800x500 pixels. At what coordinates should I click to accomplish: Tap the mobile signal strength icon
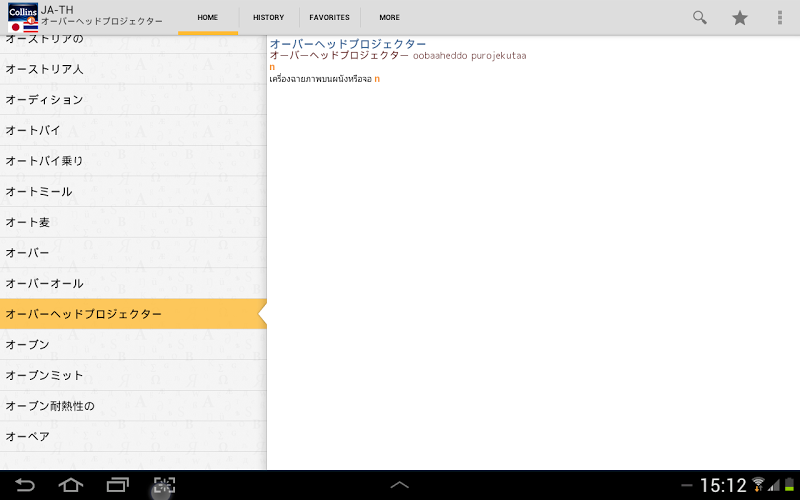click(x=774, y=485)
